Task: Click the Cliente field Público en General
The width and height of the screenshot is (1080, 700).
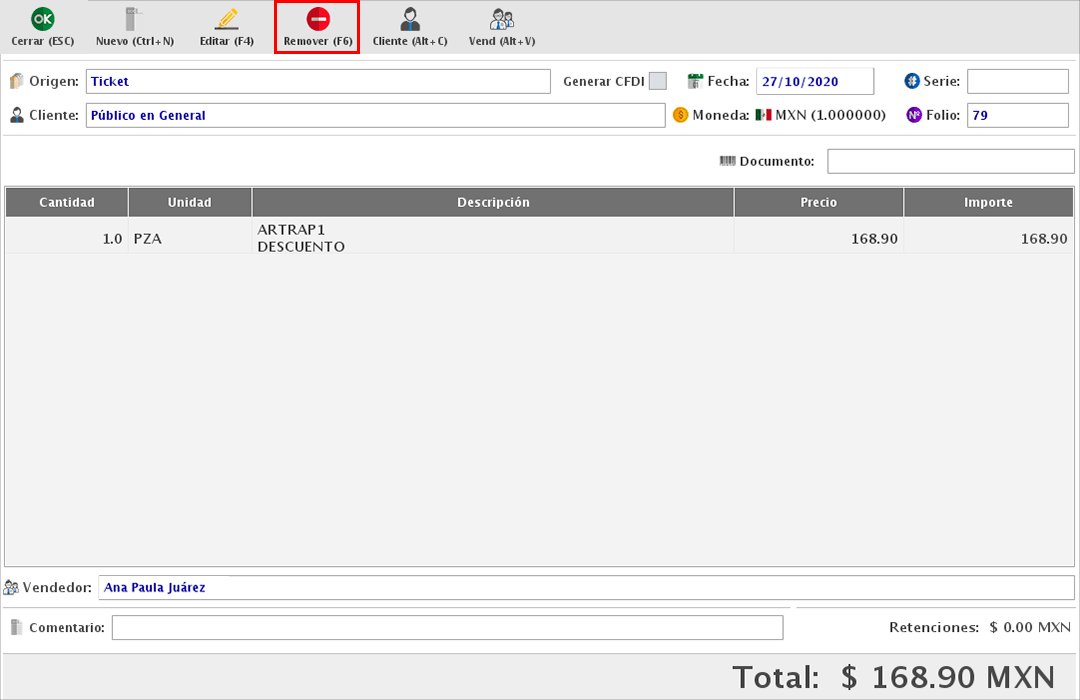Action: (x=375, y=115)
